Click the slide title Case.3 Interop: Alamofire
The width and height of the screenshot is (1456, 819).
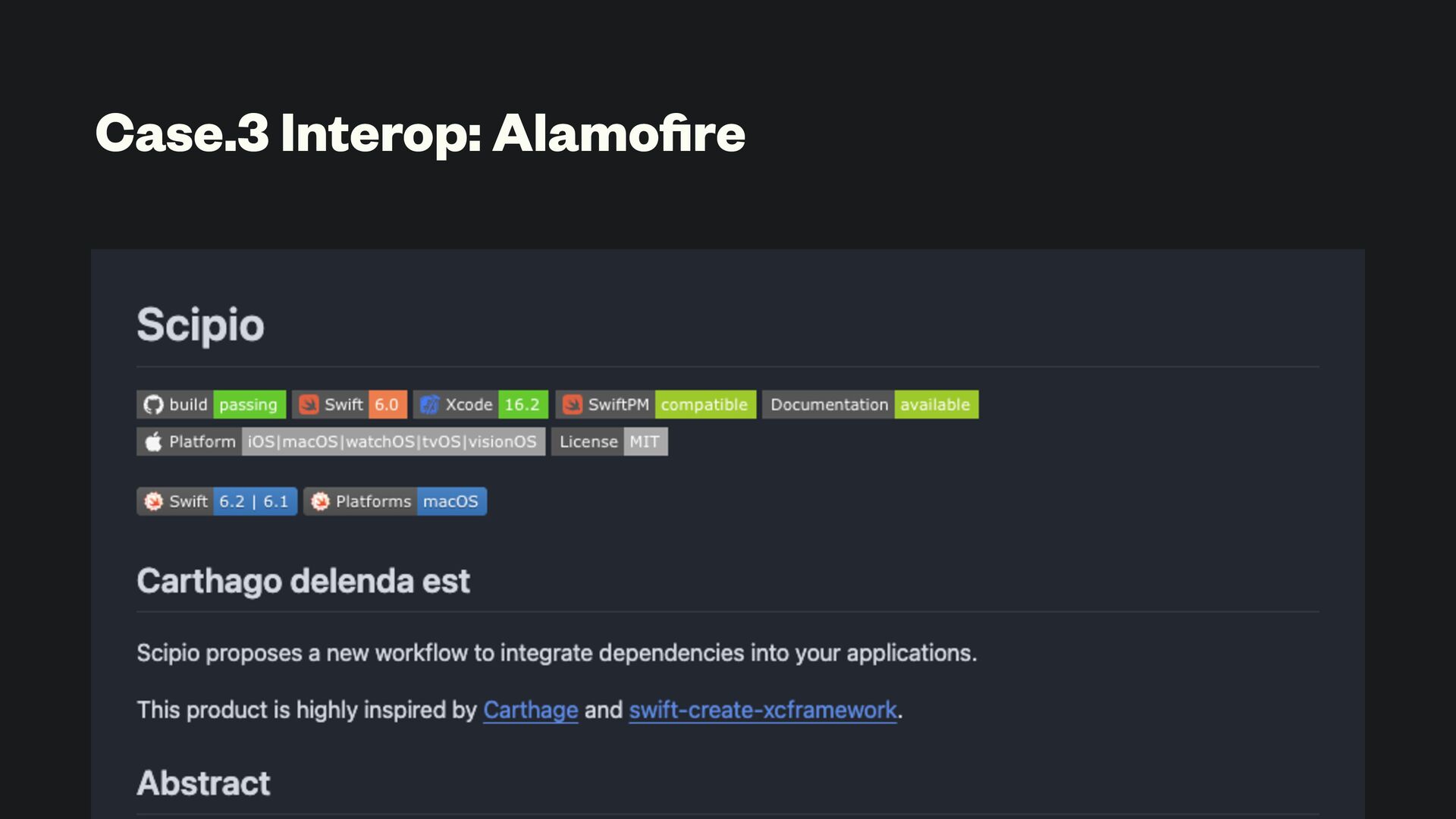pyautogui.click(x=420, y=133)
